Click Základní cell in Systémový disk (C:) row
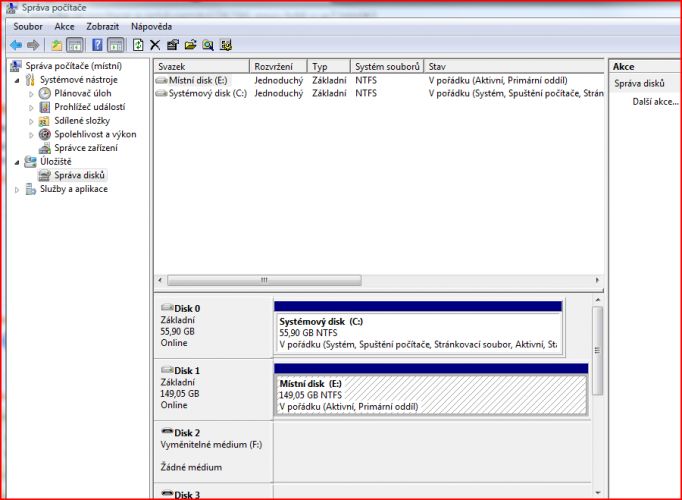The image size is (682, 500). pos(329,93)
